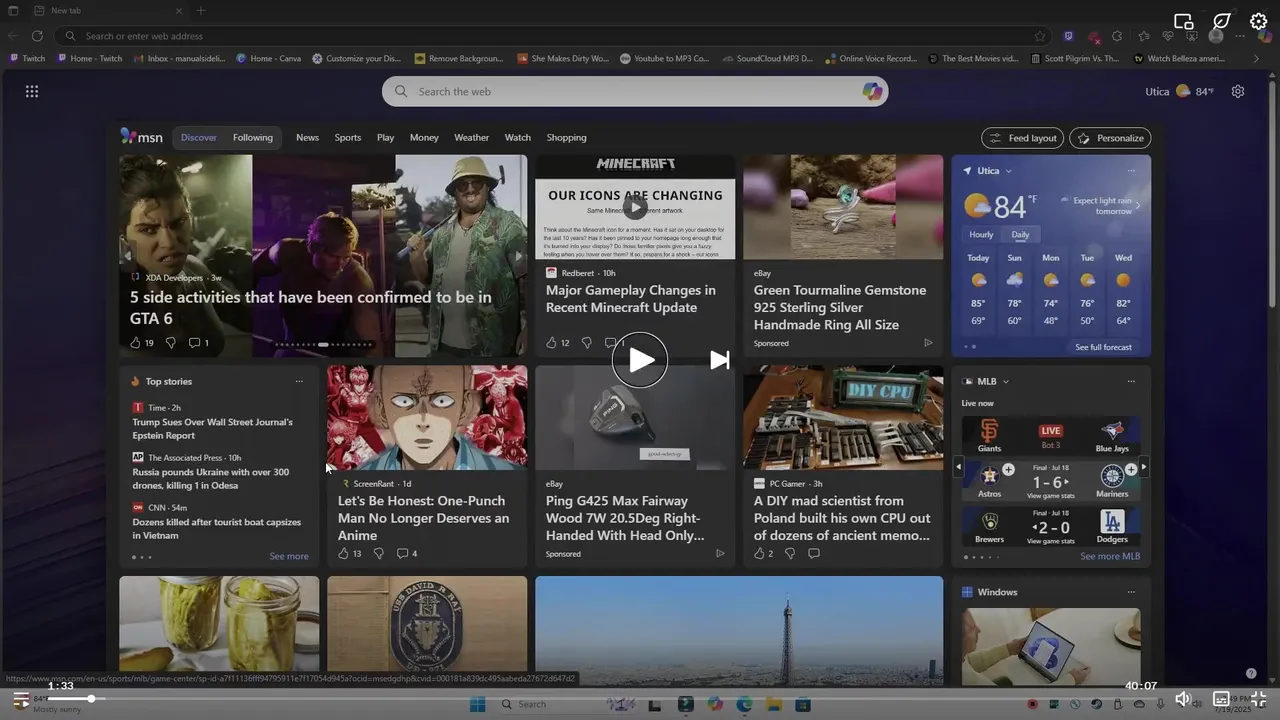Like the Minecraft update article
Screen dimensions: 1280x720
(551, 342)
